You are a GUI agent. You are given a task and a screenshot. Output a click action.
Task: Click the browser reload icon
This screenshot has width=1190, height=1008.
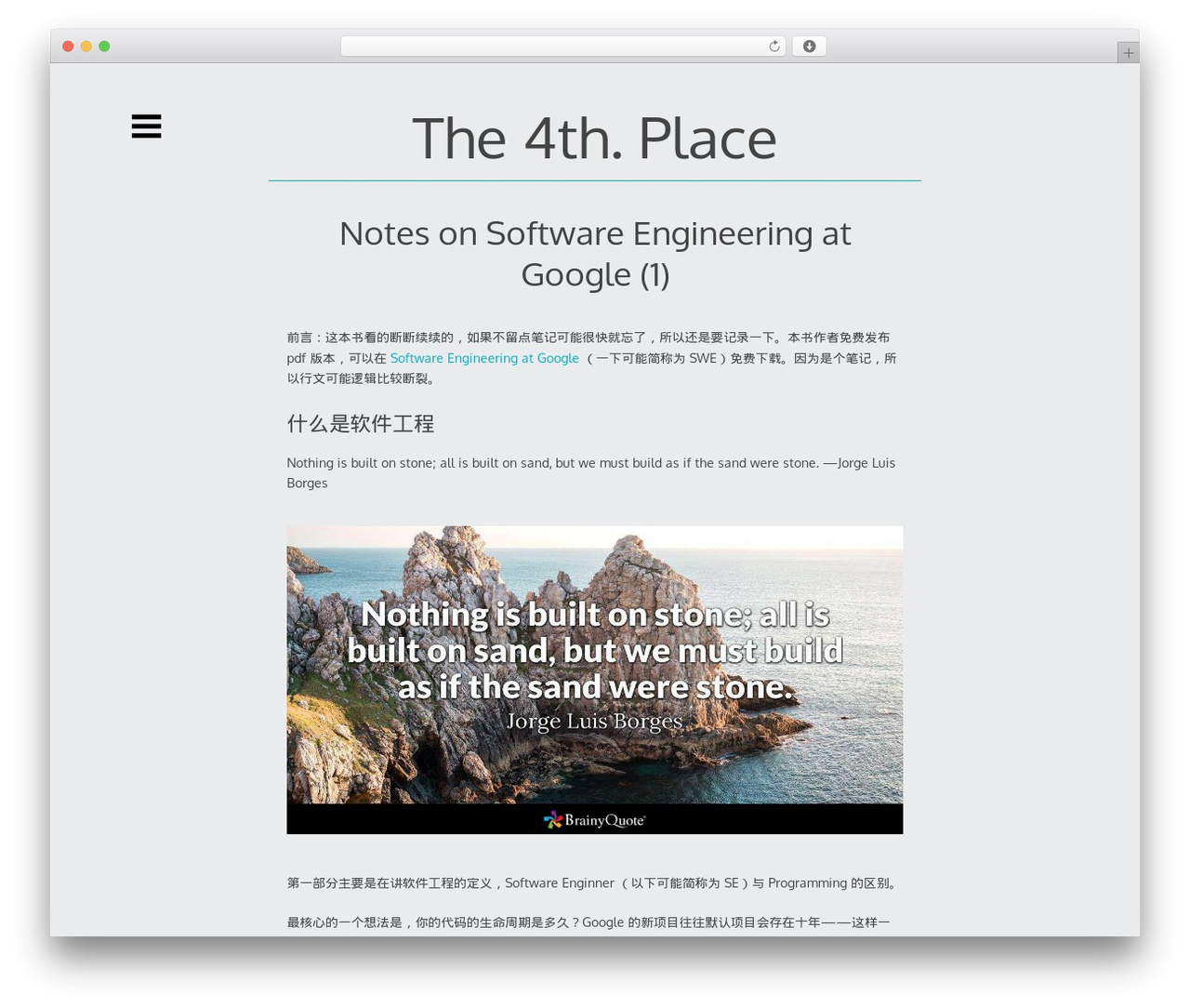(x=773, y=46)
